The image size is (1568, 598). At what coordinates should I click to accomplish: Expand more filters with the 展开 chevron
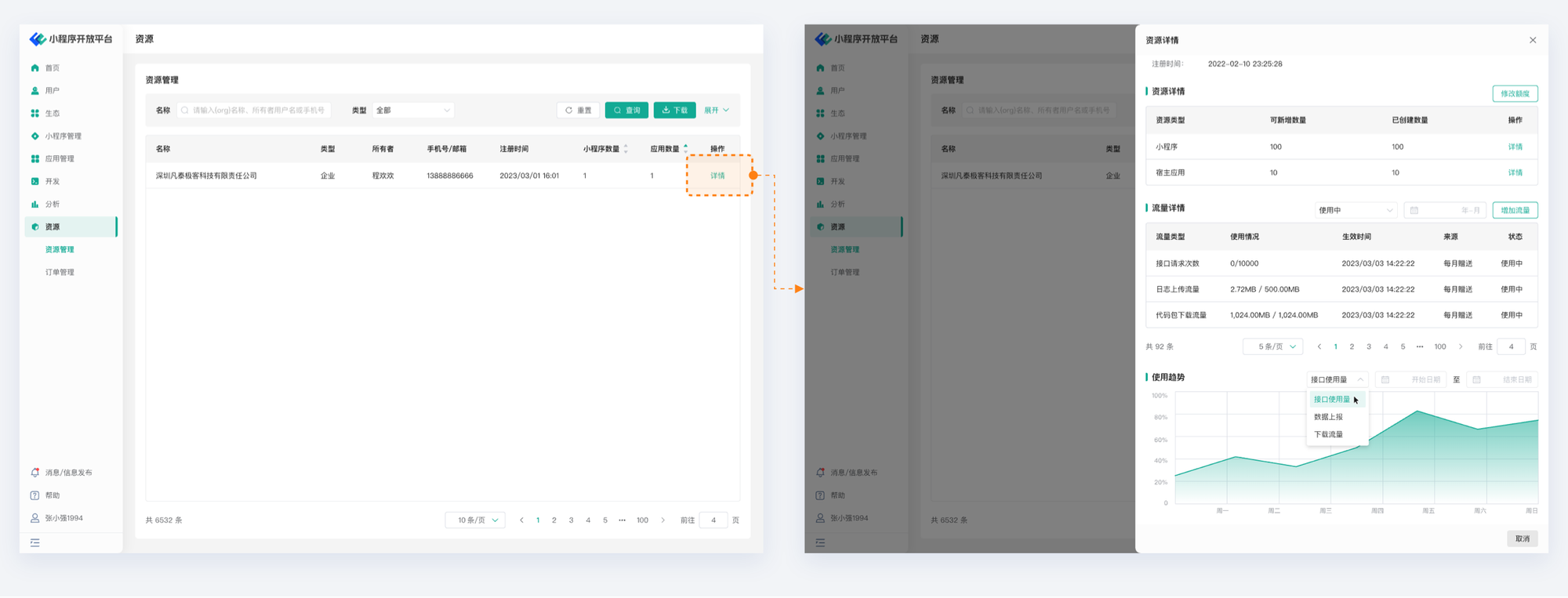point(717,111)
